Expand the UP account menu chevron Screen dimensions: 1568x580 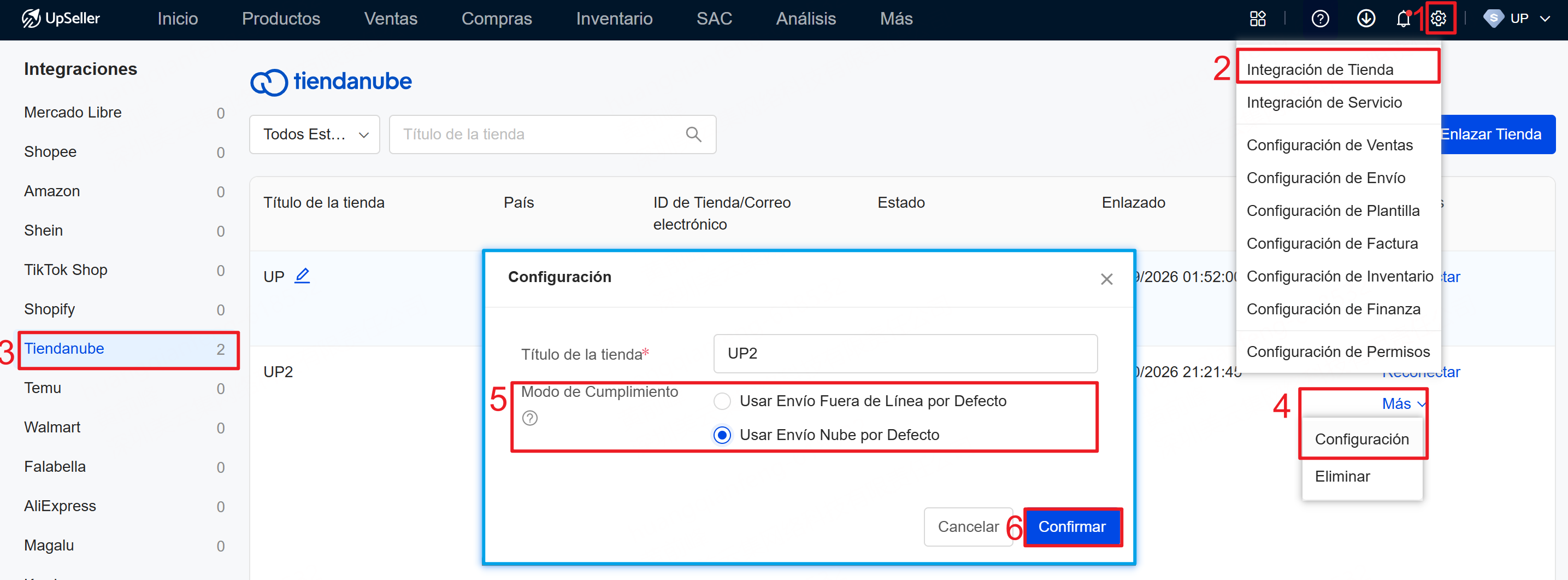point(1545,19)
